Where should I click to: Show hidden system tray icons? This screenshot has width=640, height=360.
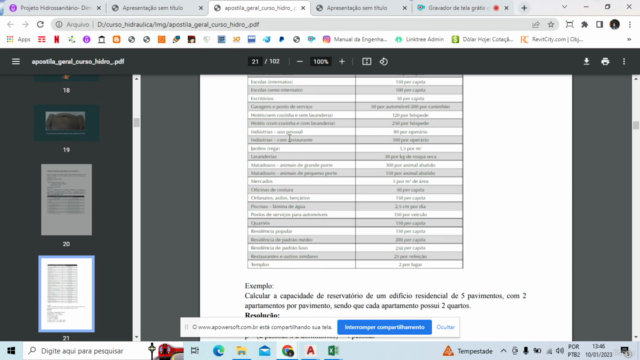[503, 351]
